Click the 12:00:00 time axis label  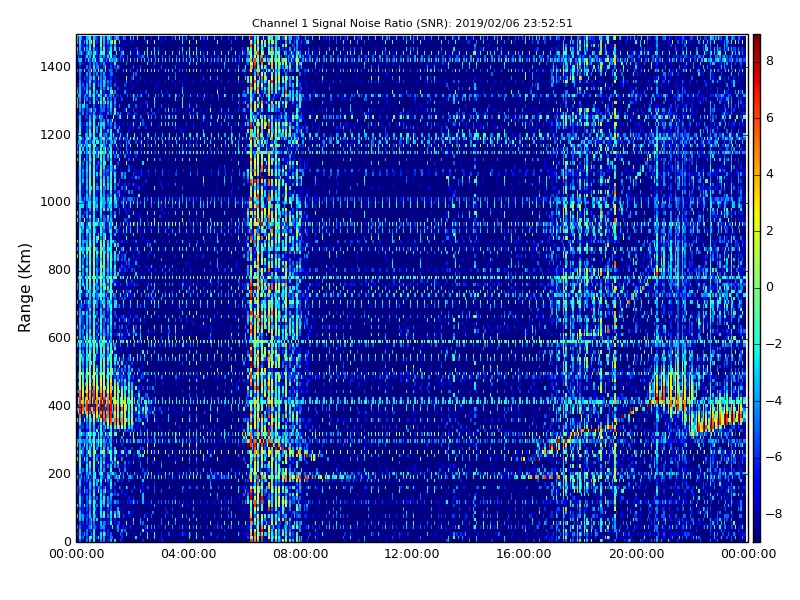click(x=412, y=554)
